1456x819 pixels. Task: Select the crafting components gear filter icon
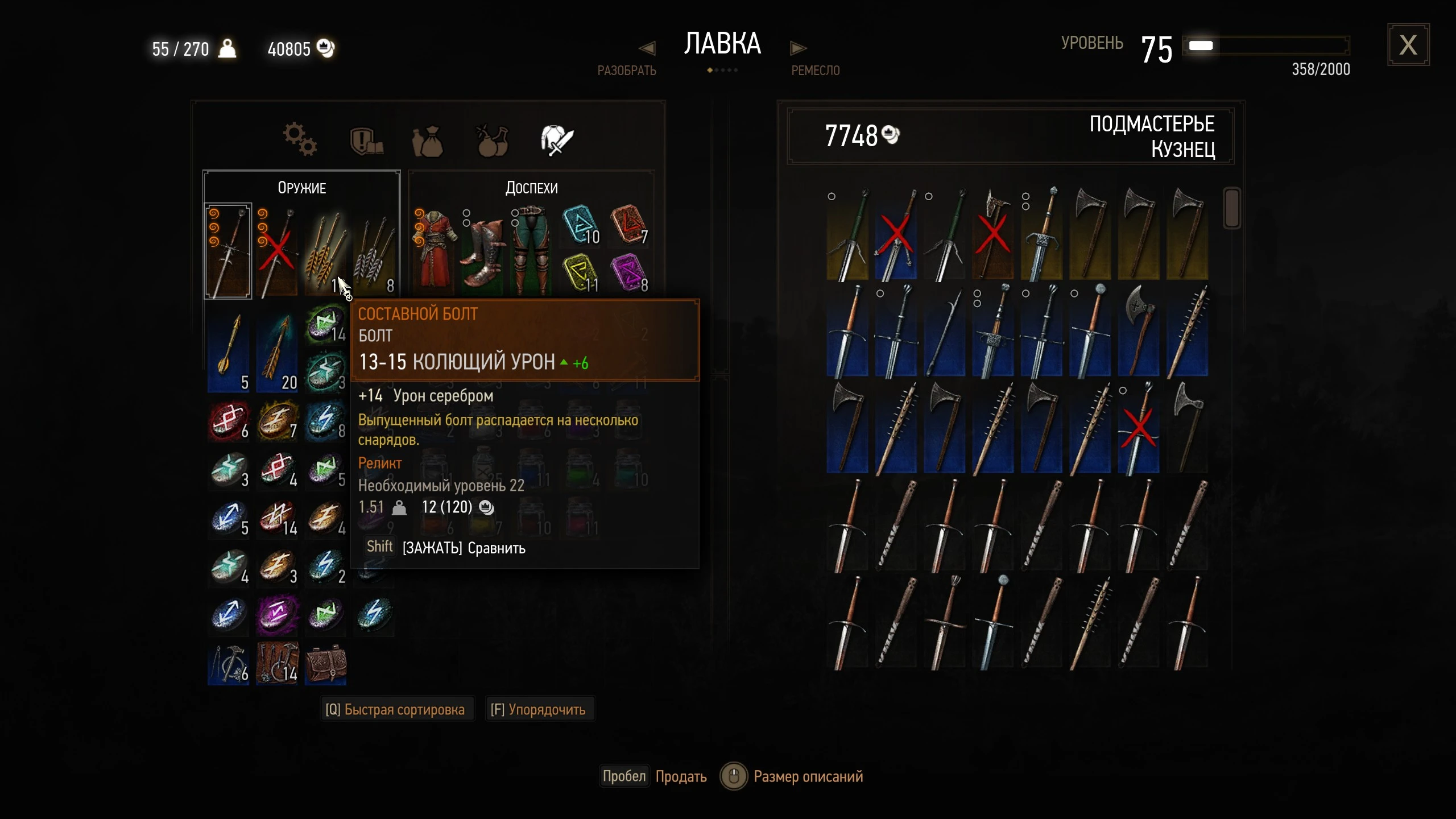pos(300,139)
